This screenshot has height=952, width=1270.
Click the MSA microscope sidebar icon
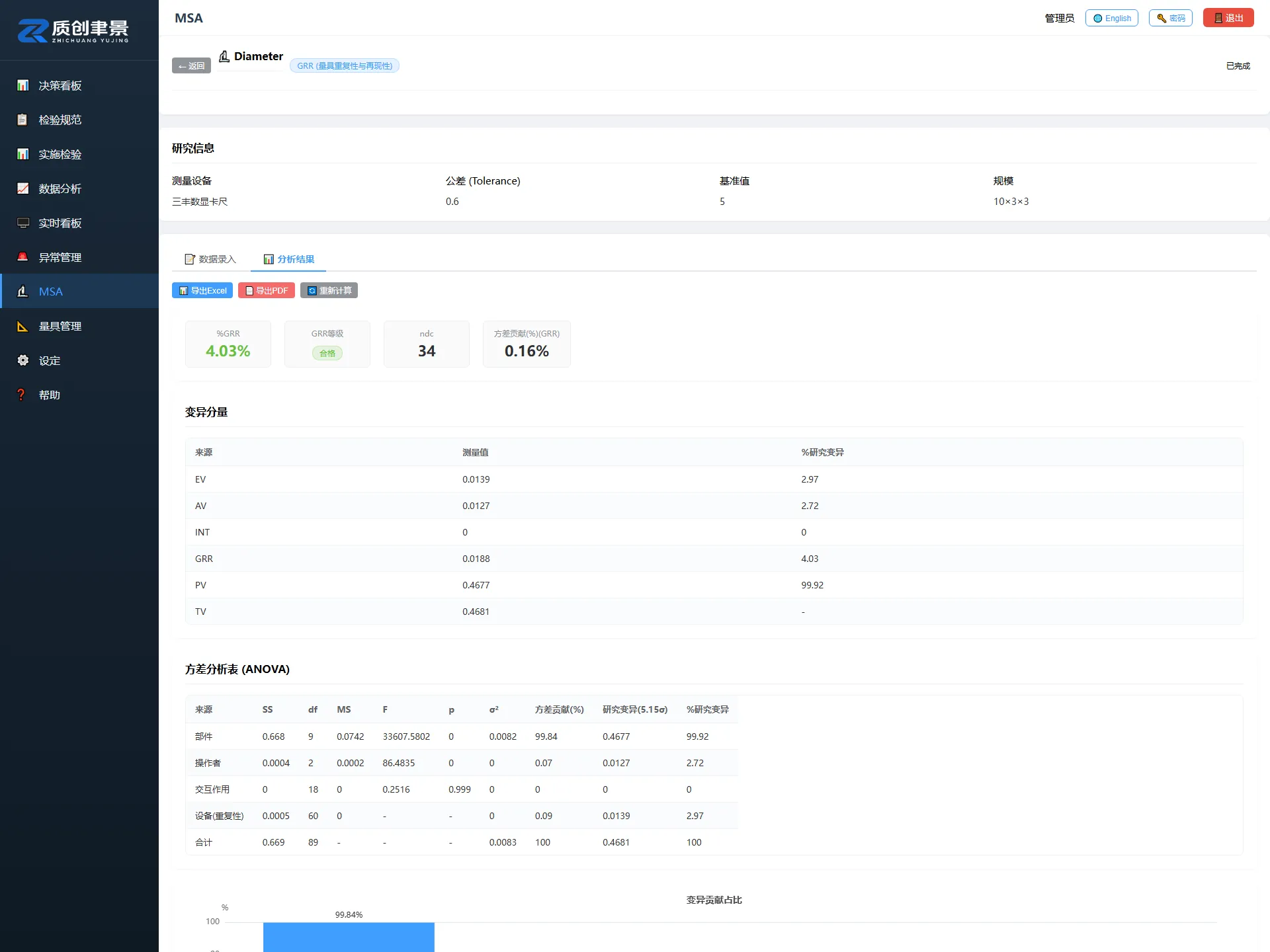(22, 292)
